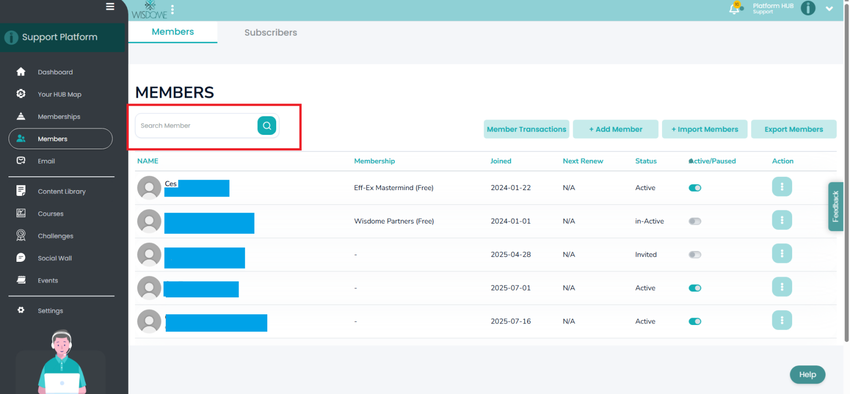Image resolution: width=850 pixels, height=394 pixels.
Task: Click the Export Members button
Action: pyautogui.click(x=794, y=129)
